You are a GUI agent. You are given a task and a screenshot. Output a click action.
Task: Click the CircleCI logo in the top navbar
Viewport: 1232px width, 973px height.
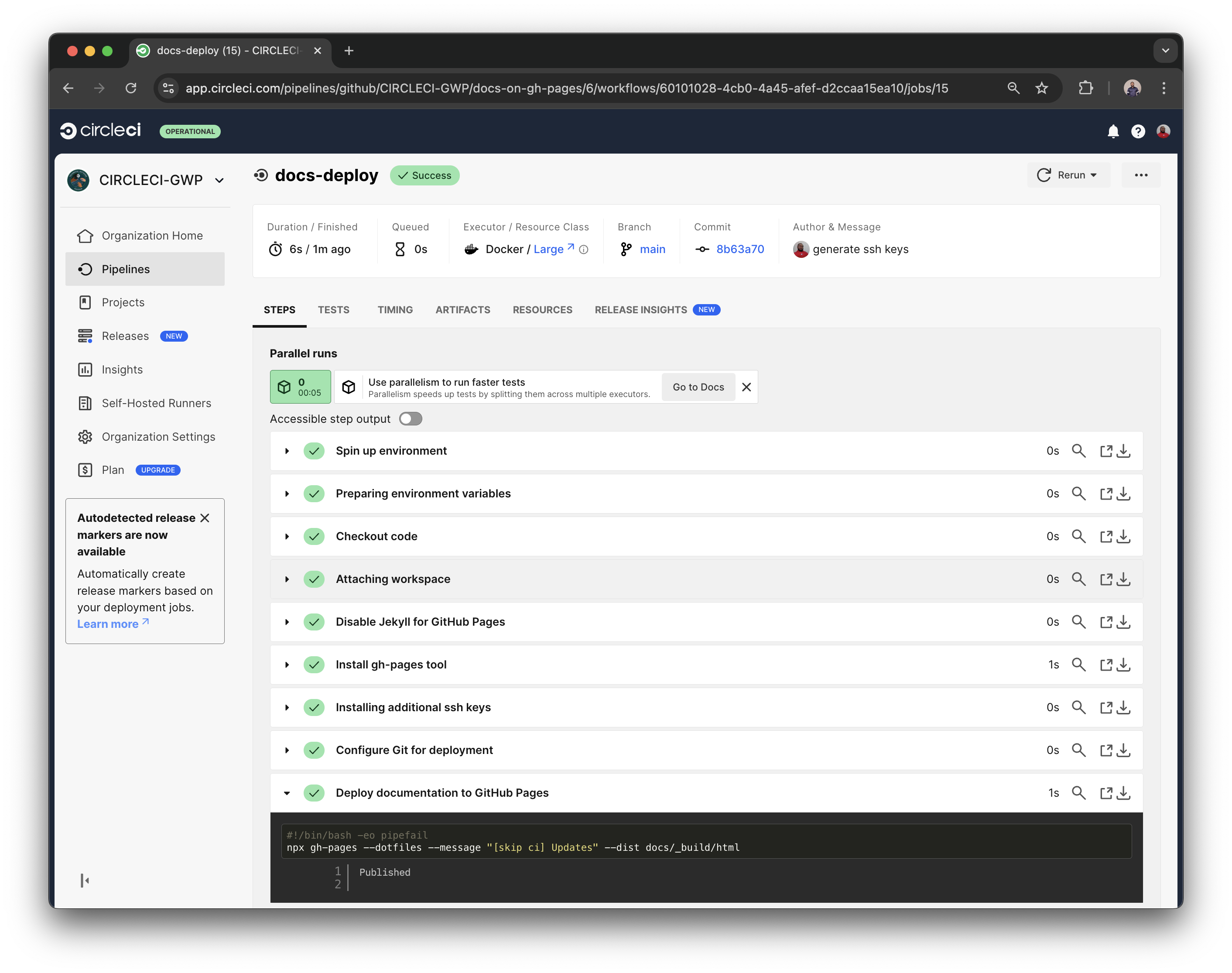tap(100, 130)
